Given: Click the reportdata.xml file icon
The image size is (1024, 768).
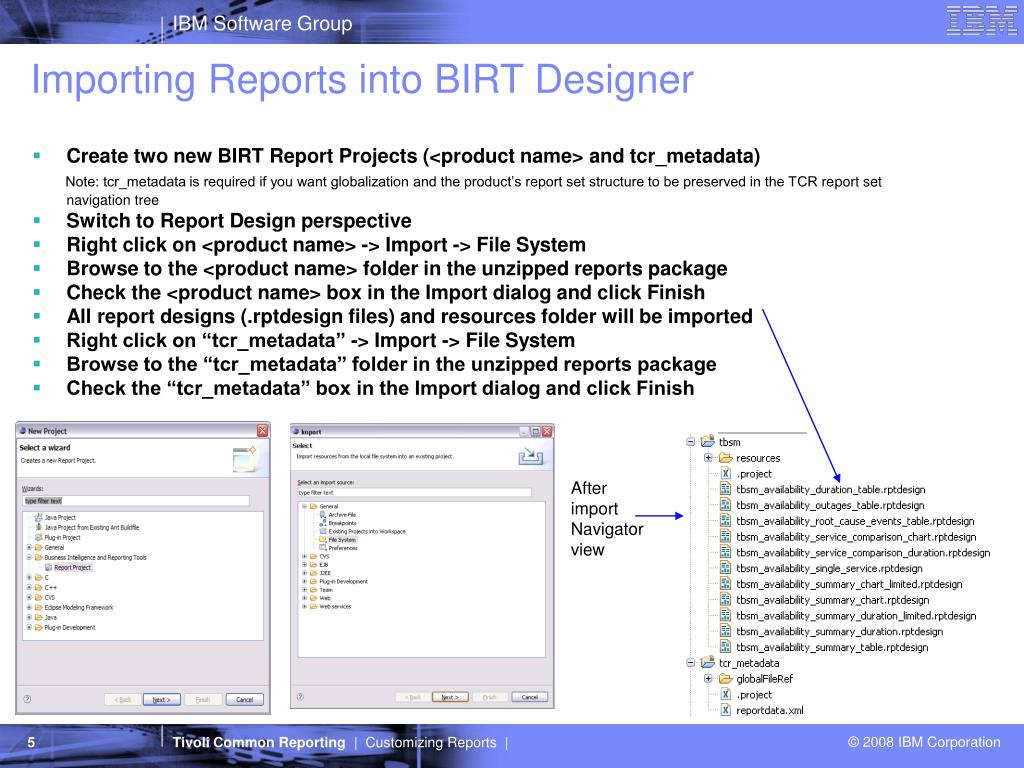Looking at the screenshot, I should (725, 711).
